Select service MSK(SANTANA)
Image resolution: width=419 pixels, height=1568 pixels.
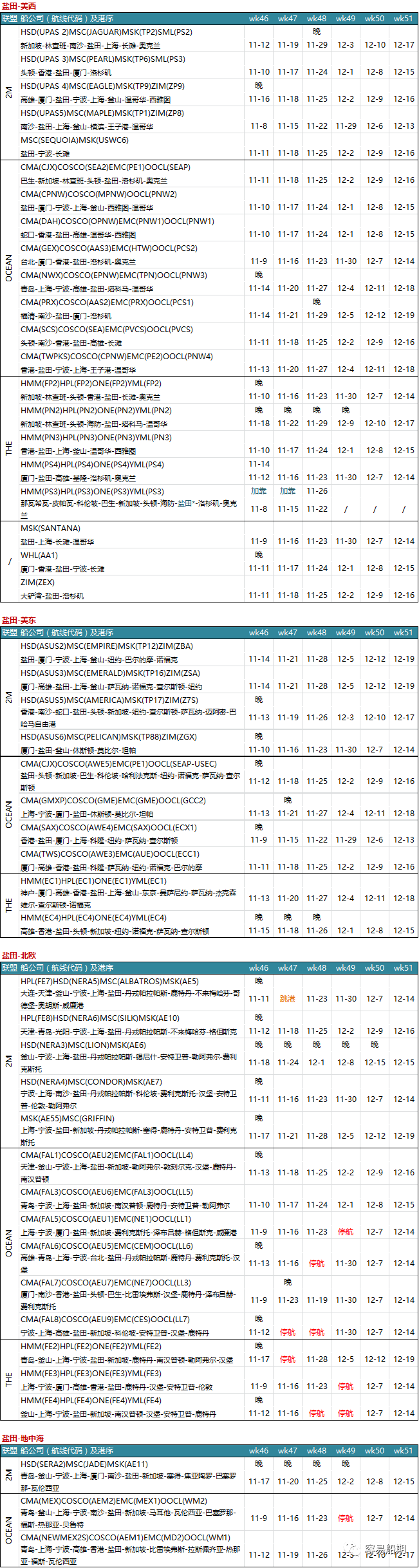(x=50, y=528)
